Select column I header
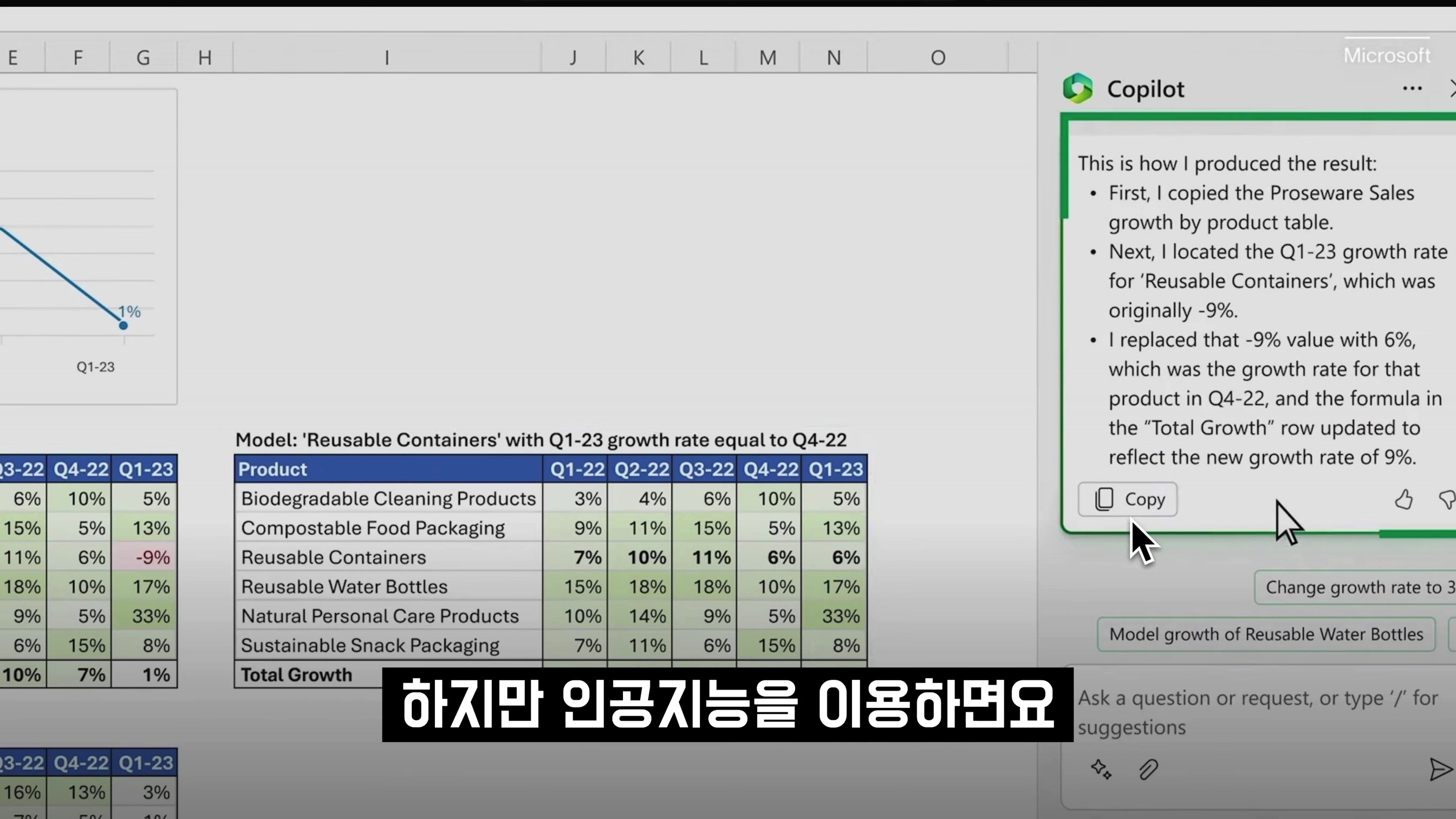 click(x=387, y=57)
